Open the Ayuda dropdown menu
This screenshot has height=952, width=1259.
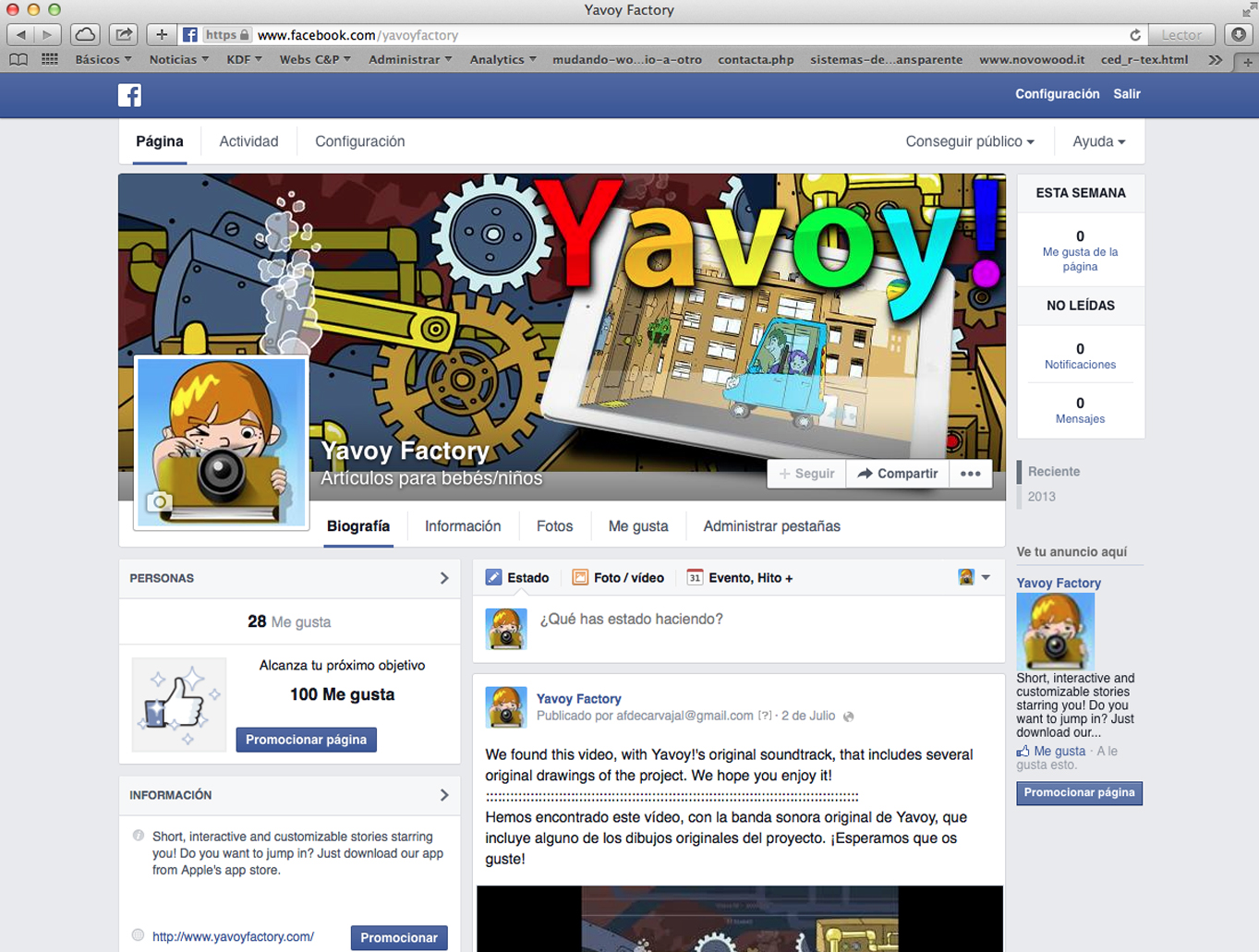1098,141
